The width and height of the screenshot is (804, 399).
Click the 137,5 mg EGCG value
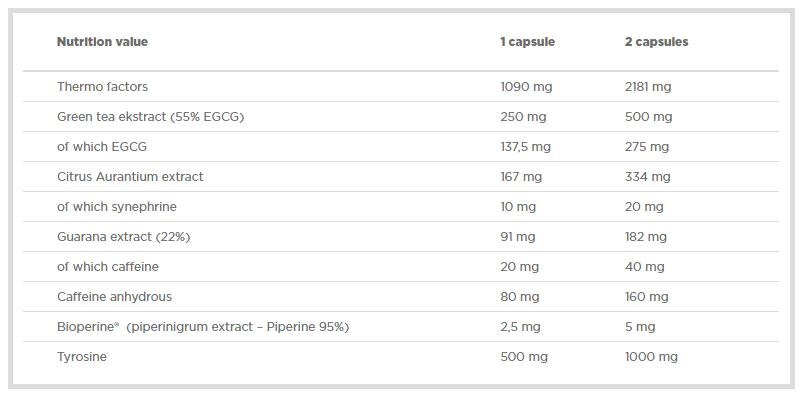point(526,147)
